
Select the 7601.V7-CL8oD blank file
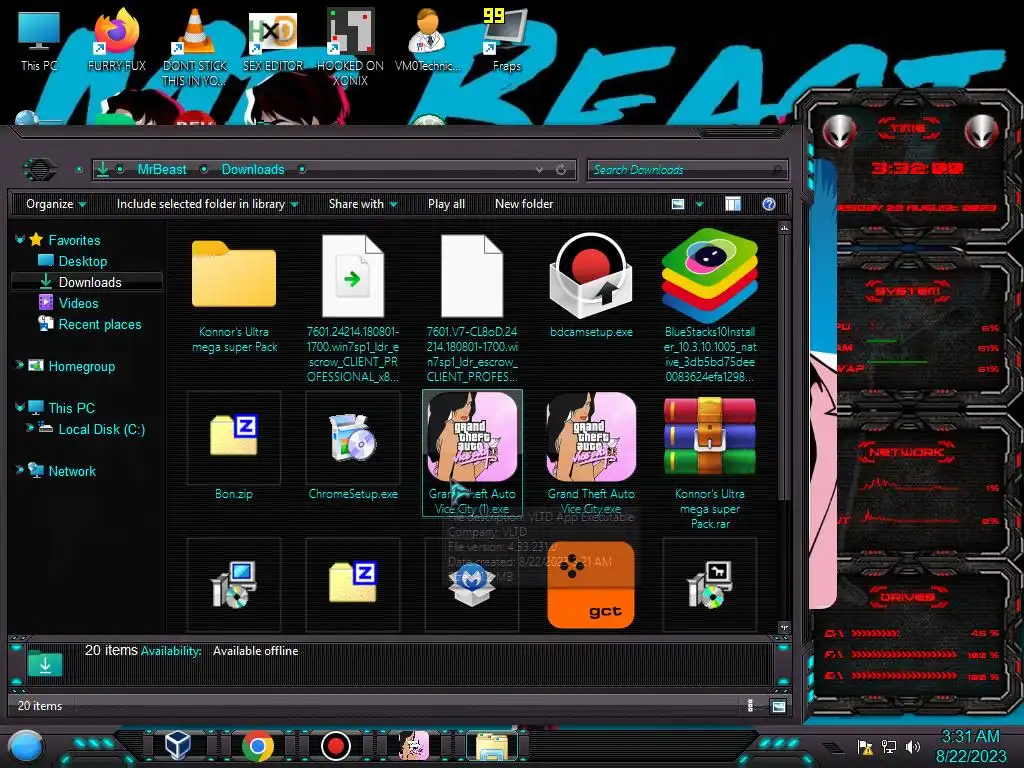(472, 308)
